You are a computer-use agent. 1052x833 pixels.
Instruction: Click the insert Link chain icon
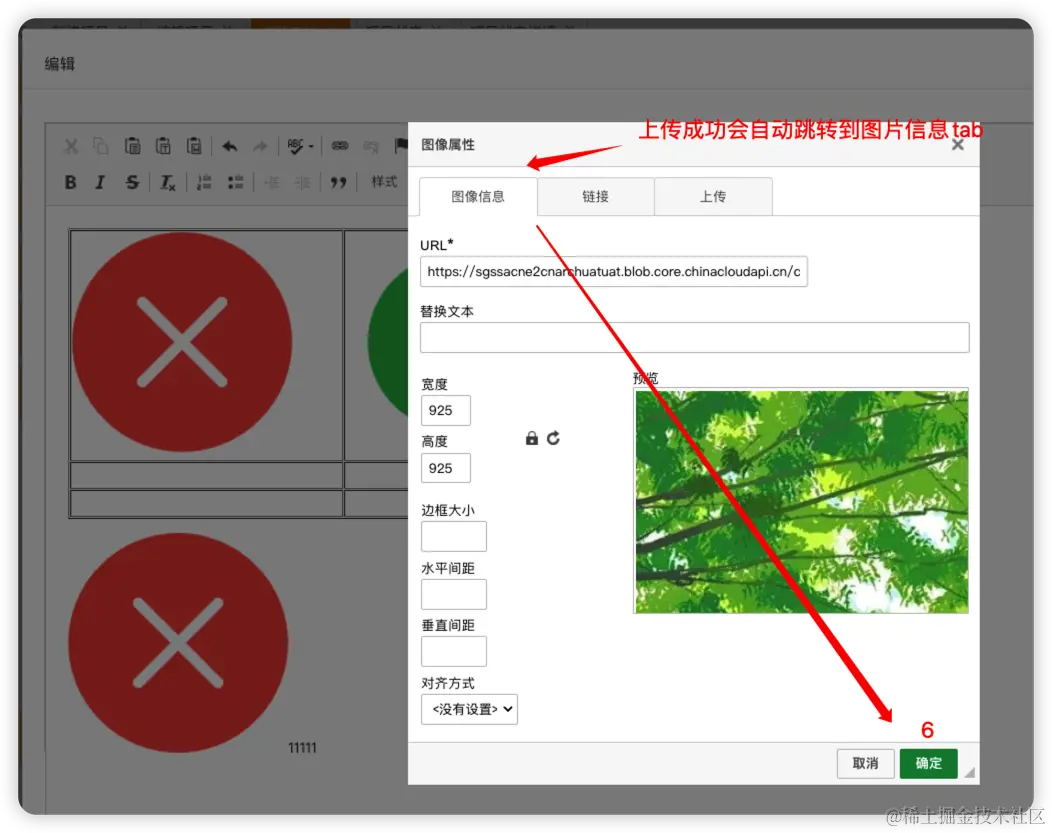[340, 146]
